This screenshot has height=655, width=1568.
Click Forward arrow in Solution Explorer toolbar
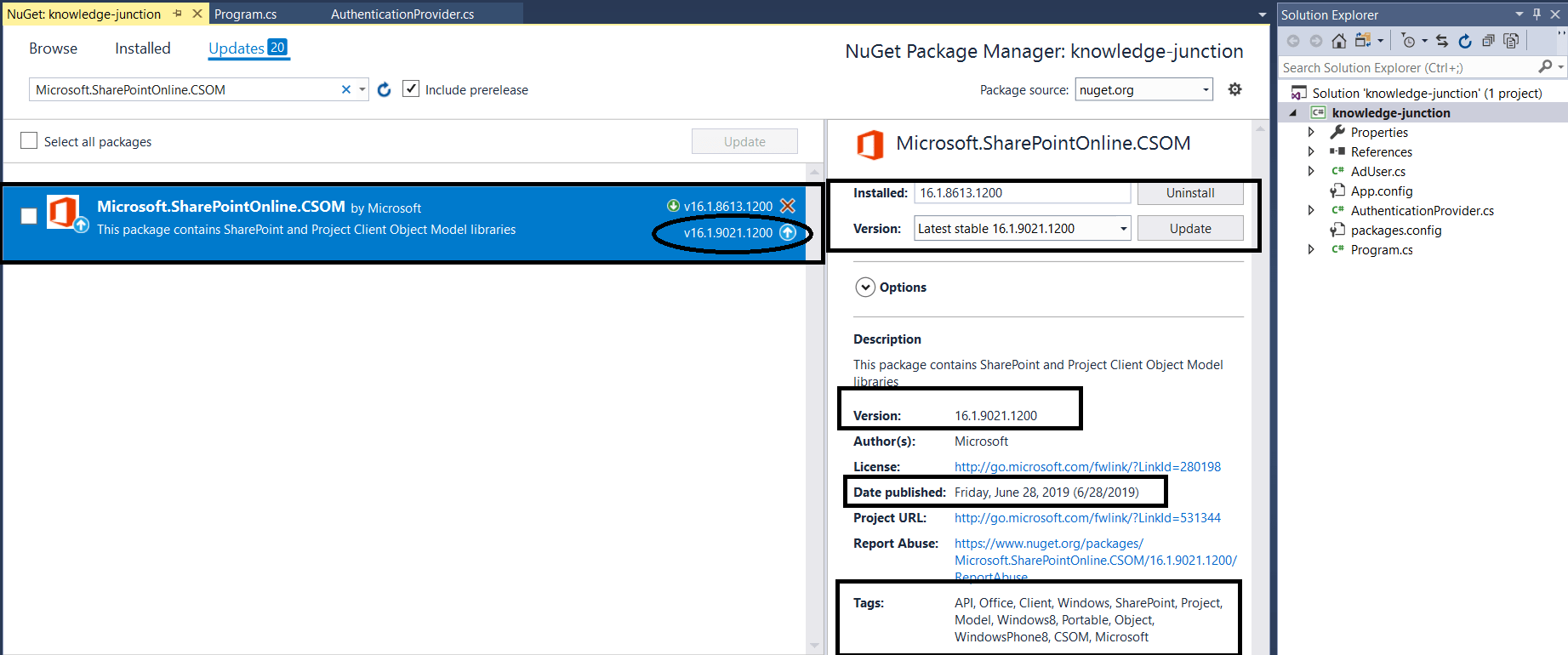point(1316,41)
